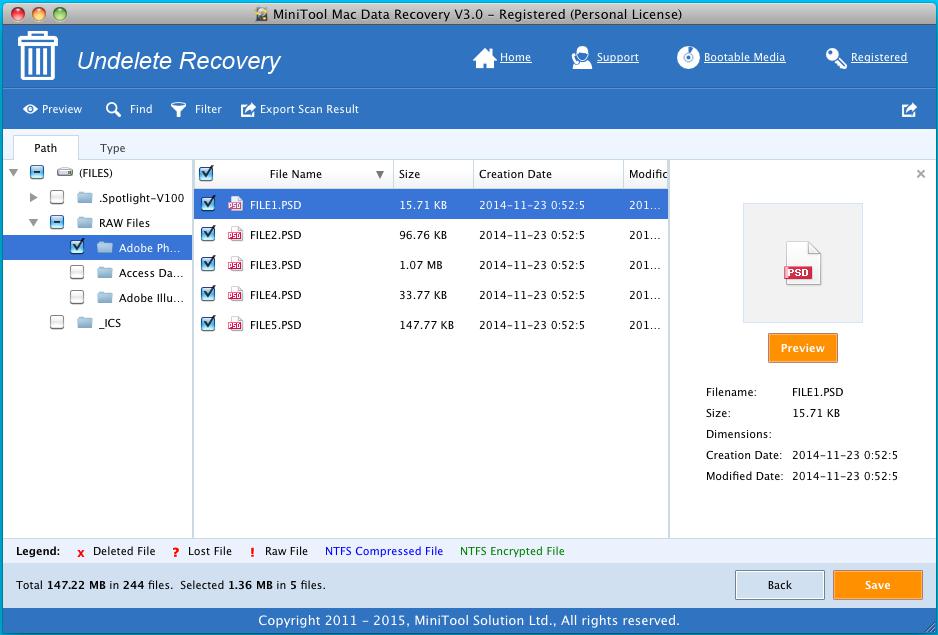This screenshot has width=938, height=635.
Task: Click the large PSD preview thumbnail
Action: pyautogui.click(x=803, y=263)
